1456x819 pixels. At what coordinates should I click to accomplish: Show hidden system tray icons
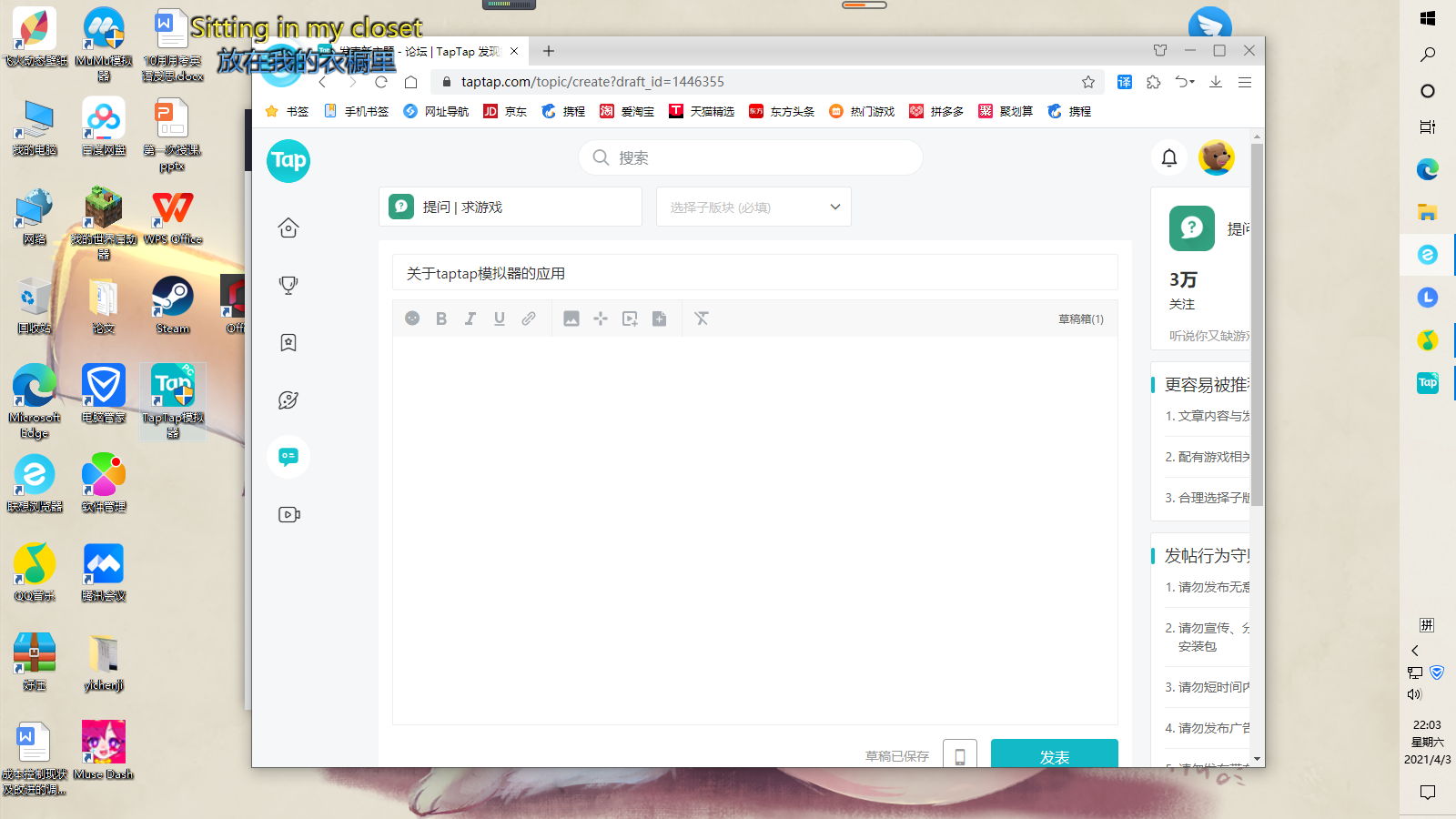(1415, 651)
